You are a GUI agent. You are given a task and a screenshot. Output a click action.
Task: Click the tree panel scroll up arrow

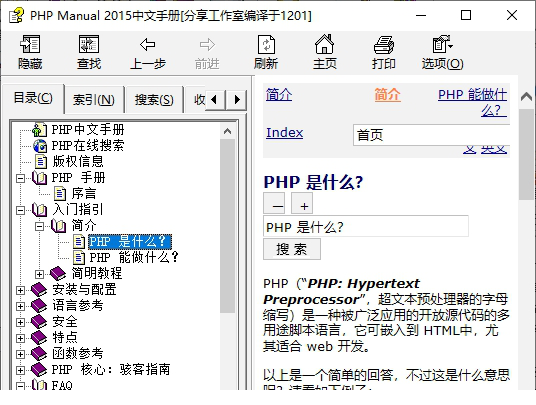(x=227, y=131)
